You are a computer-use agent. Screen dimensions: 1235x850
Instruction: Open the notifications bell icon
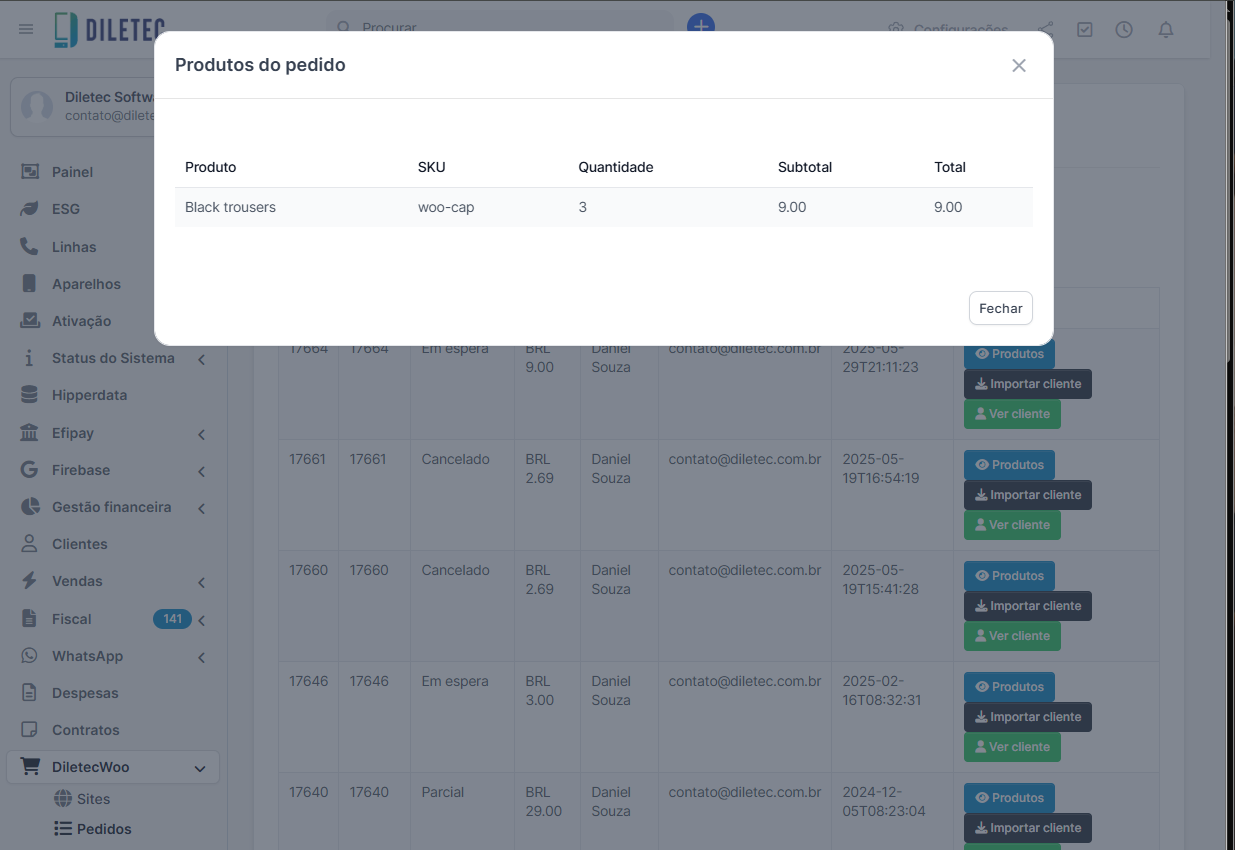[x=1165, y=29]
